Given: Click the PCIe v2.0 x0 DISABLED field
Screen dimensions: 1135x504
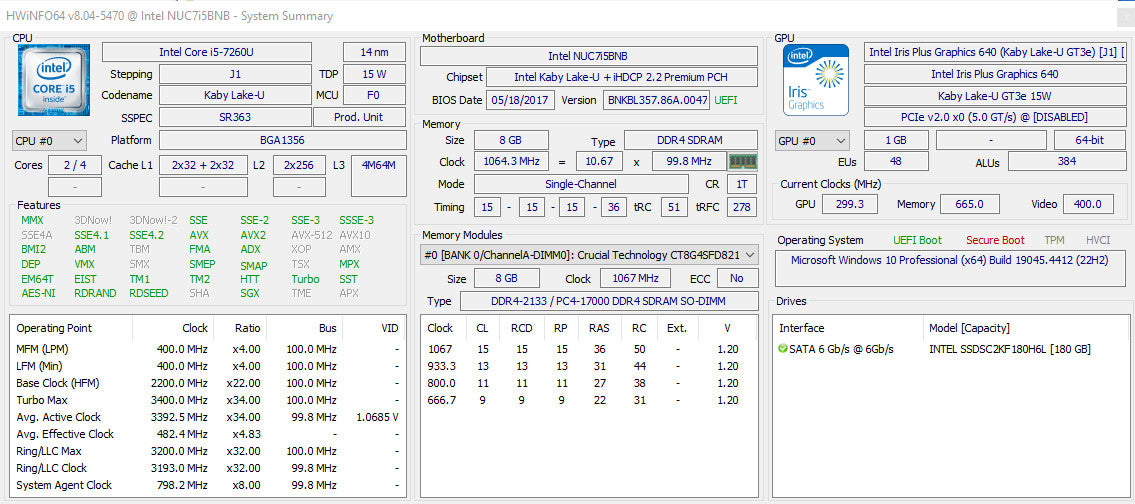Looking at the screenshot, I should point(995,117).
